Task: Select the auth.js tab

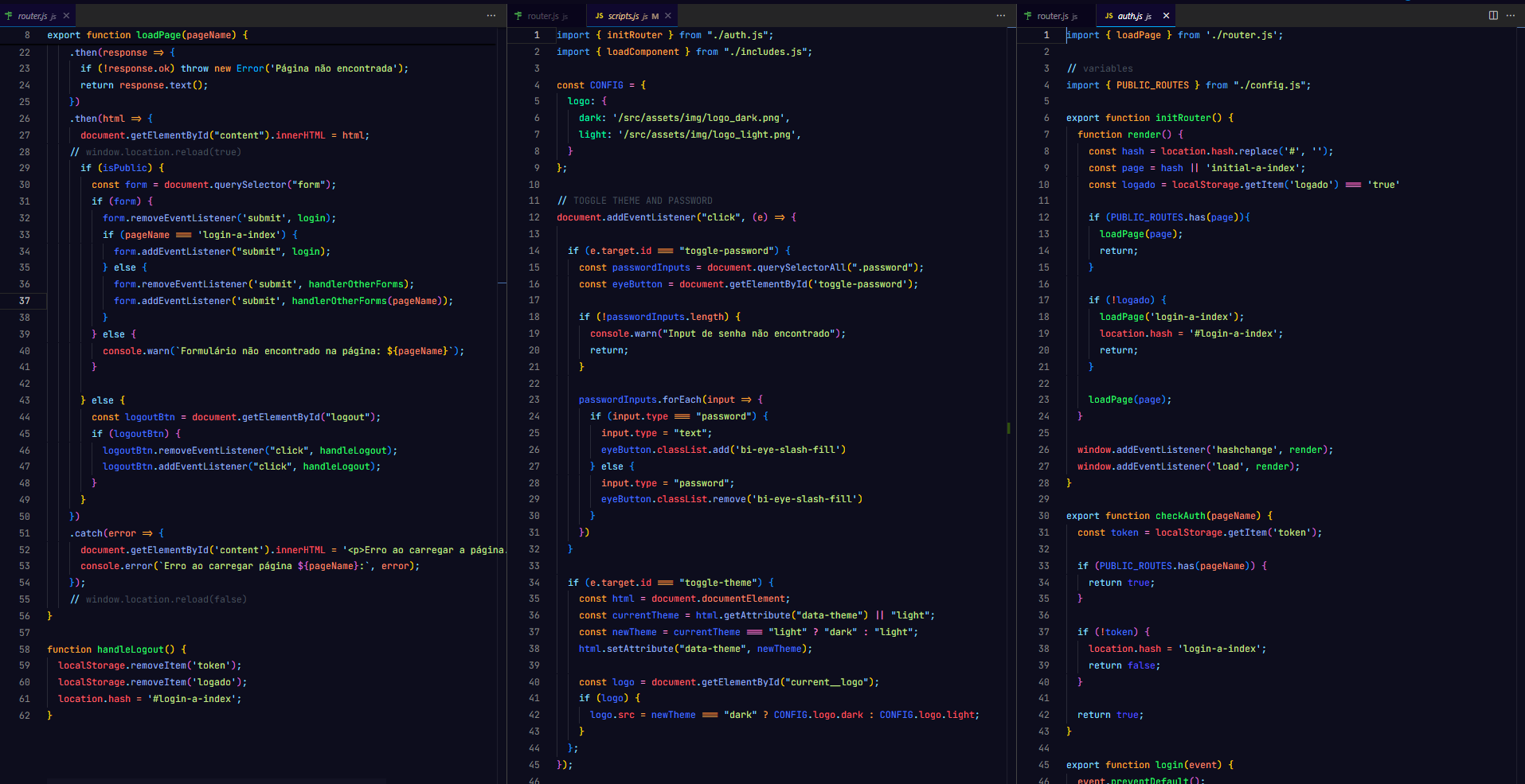Action: pyautogui.click(x=1136, y=16)
